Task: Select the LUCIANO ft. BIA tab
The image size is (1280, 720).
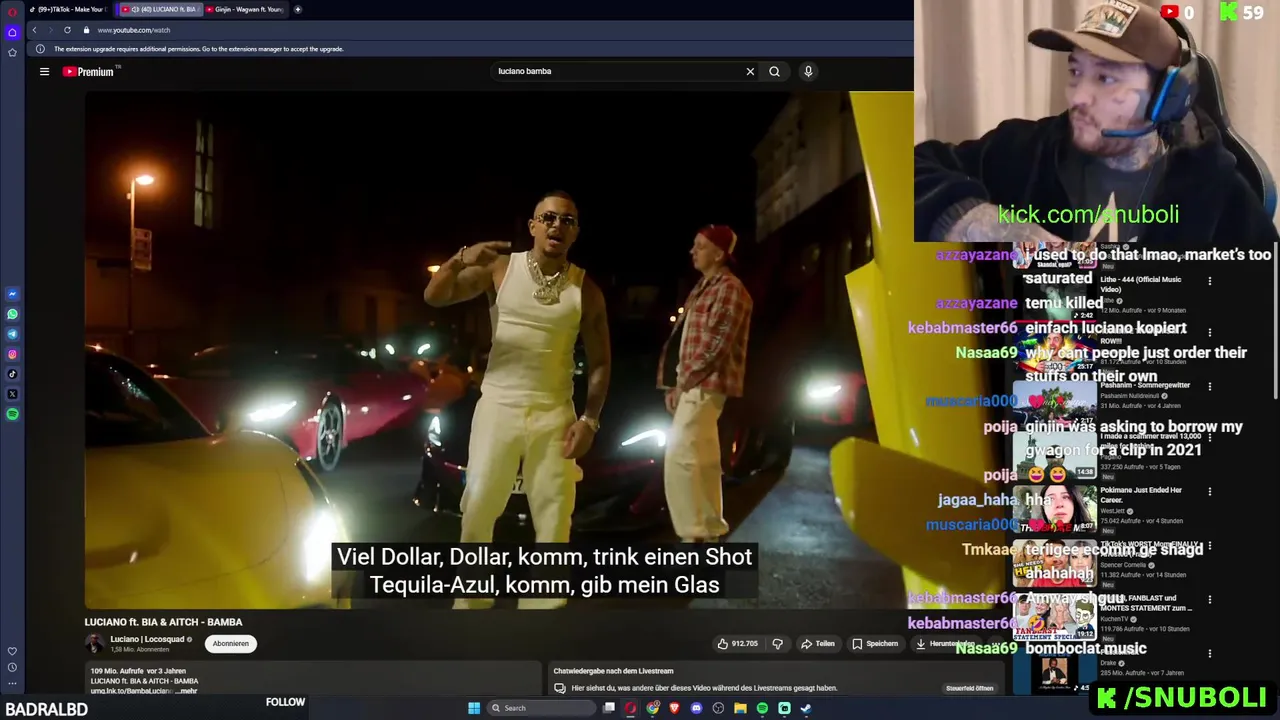Action: [x=160, y=9]
